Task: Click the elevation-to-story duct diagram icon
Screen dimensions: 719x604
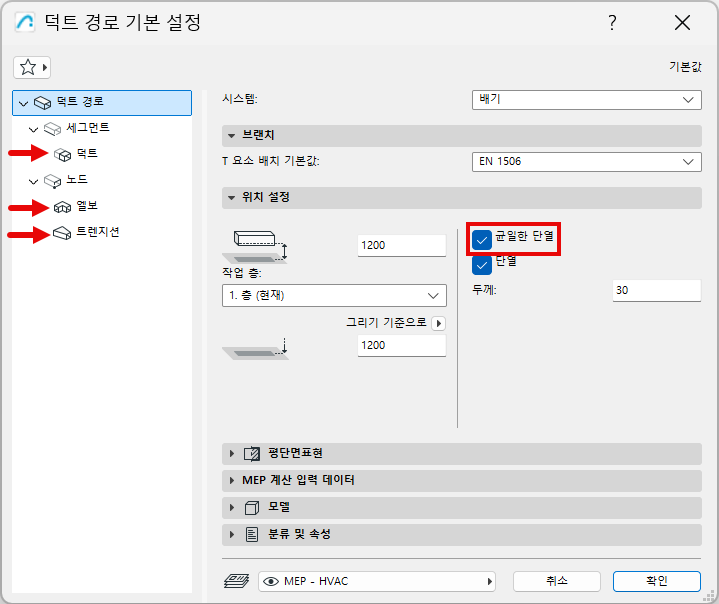Action: point(255,247)
